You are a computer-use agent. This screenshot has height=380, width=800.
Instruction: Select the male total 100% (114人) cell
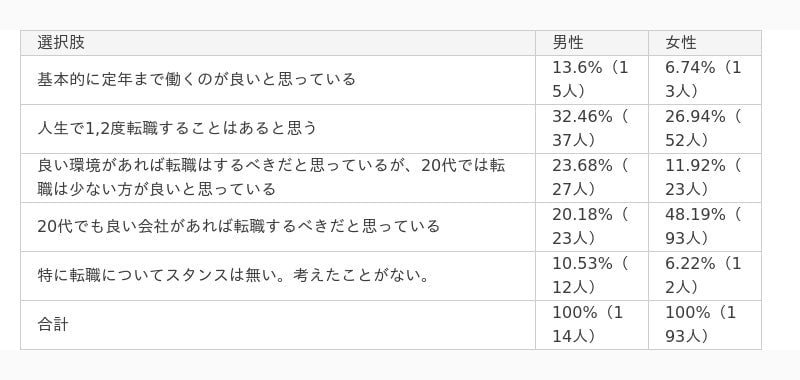(592, 324)
